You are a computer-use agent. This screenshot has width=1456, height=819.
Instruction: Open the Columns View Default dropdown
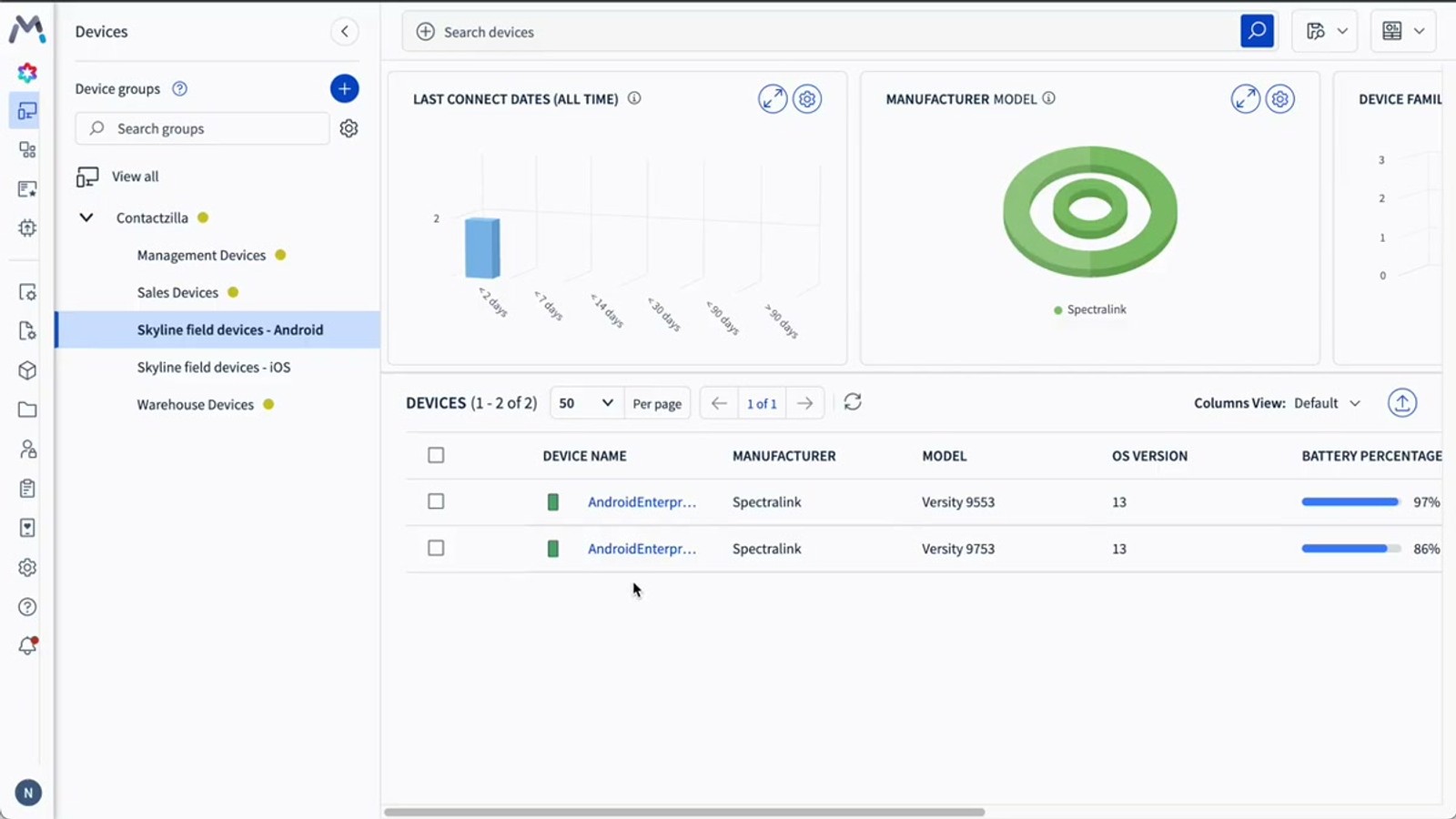[x=1328, y=403]
